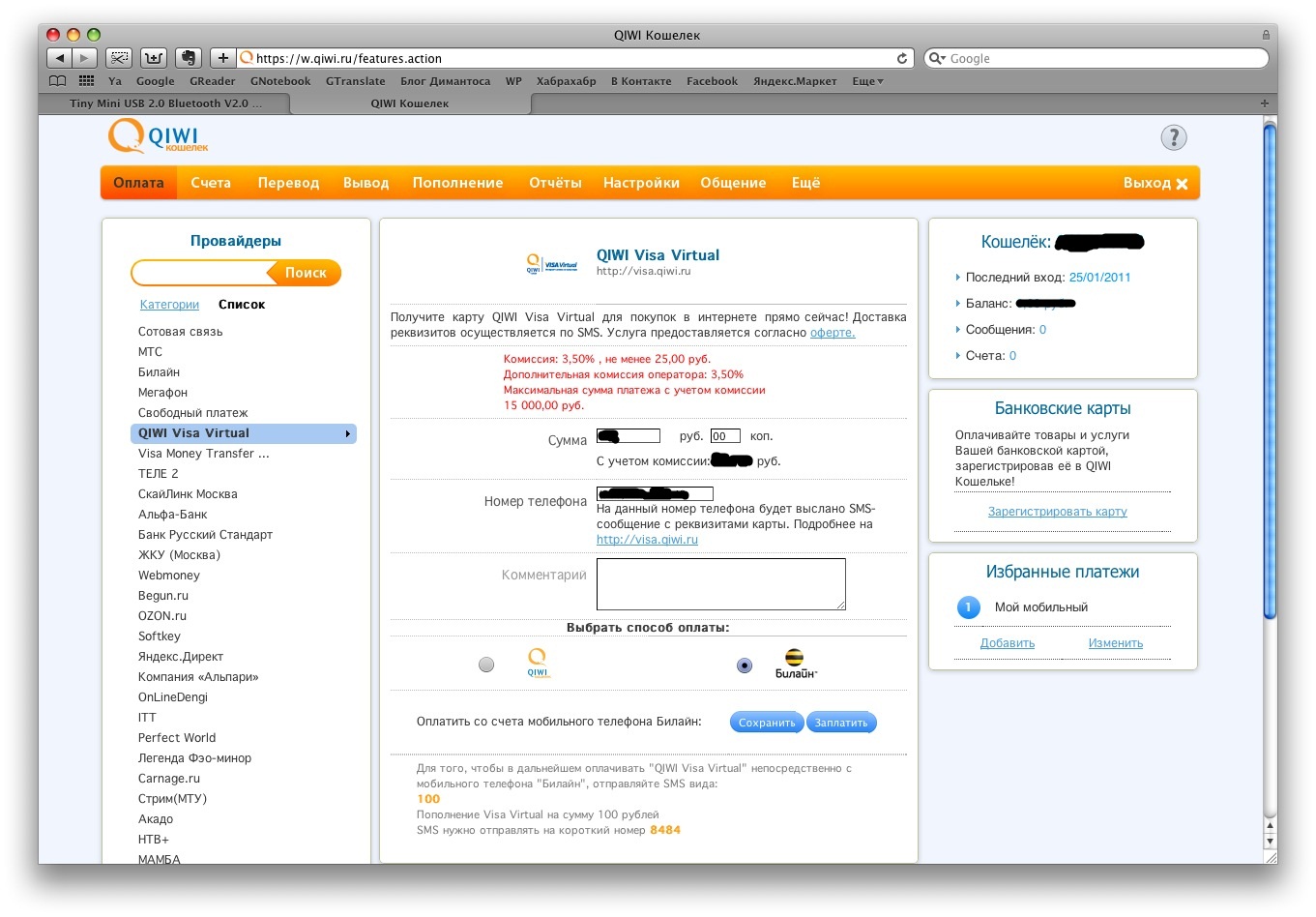
Task: Switch to Tiny Mini USB Bluetooth tab
Action: [x=164, y=104]
